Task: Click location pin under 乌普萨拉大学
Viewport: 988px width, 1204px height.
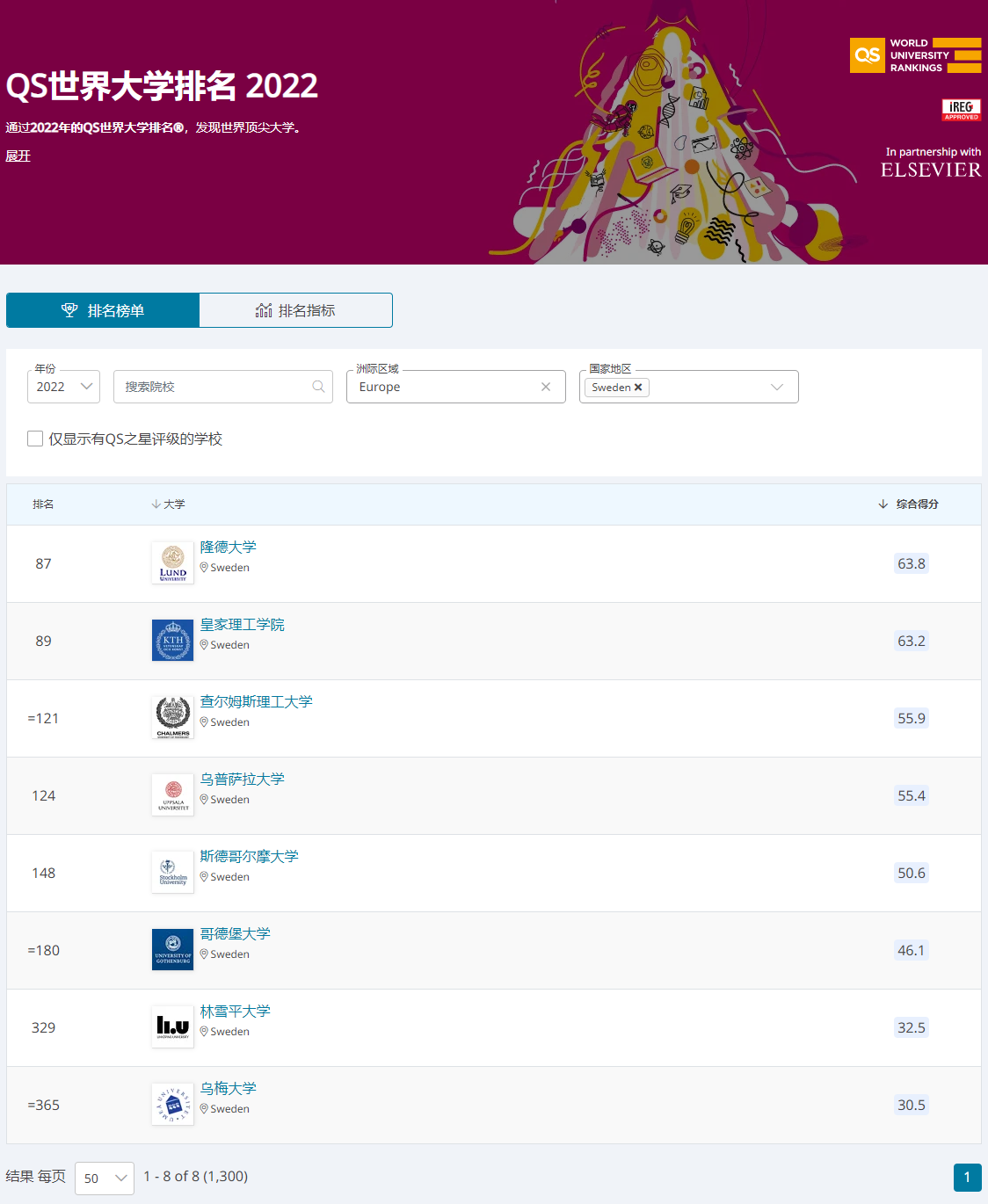Action: pos(204,800)
